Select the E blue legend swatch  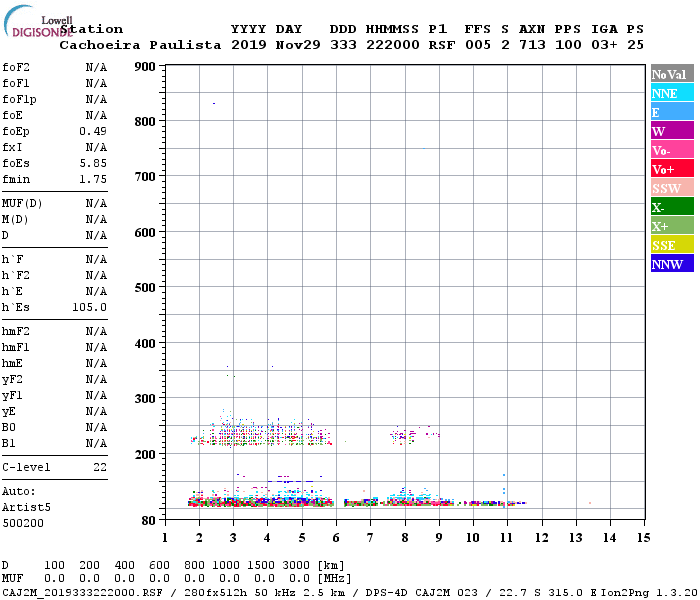[672, 112]
